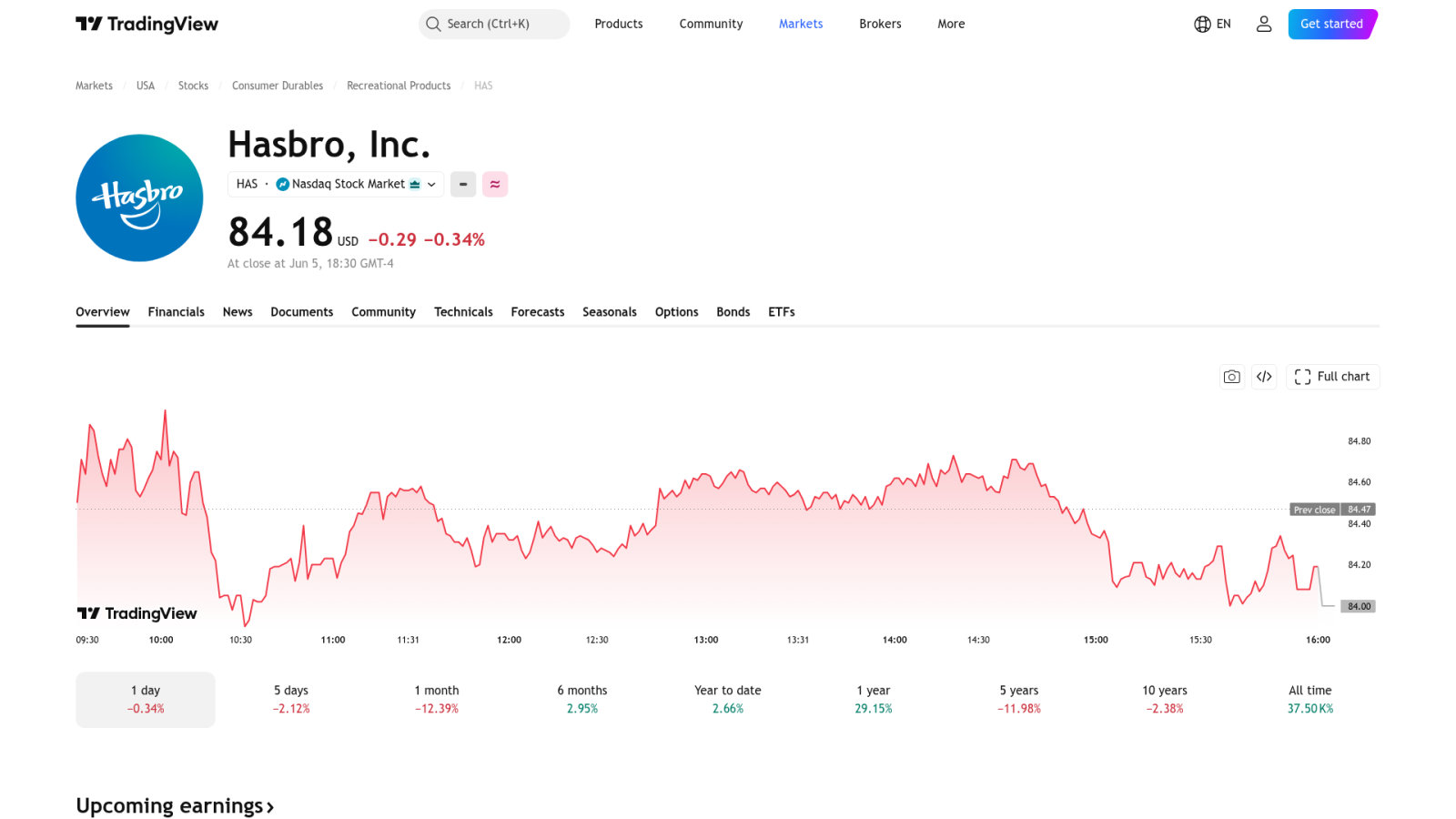Click the pink approximate-sign badge
Image resolution: width=1456 pixels, height=819 pixels.
coord(495,184)
